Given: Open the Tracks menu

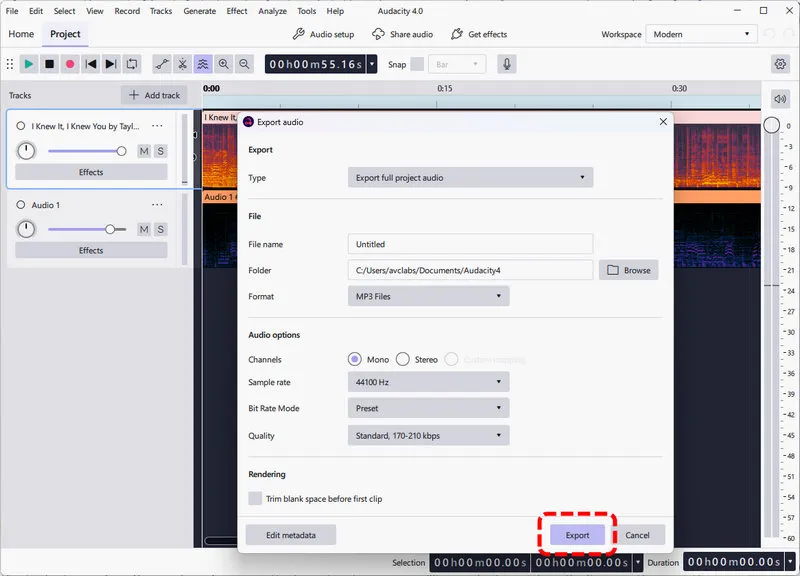Looking at the screenshot, I should point(161,11).
